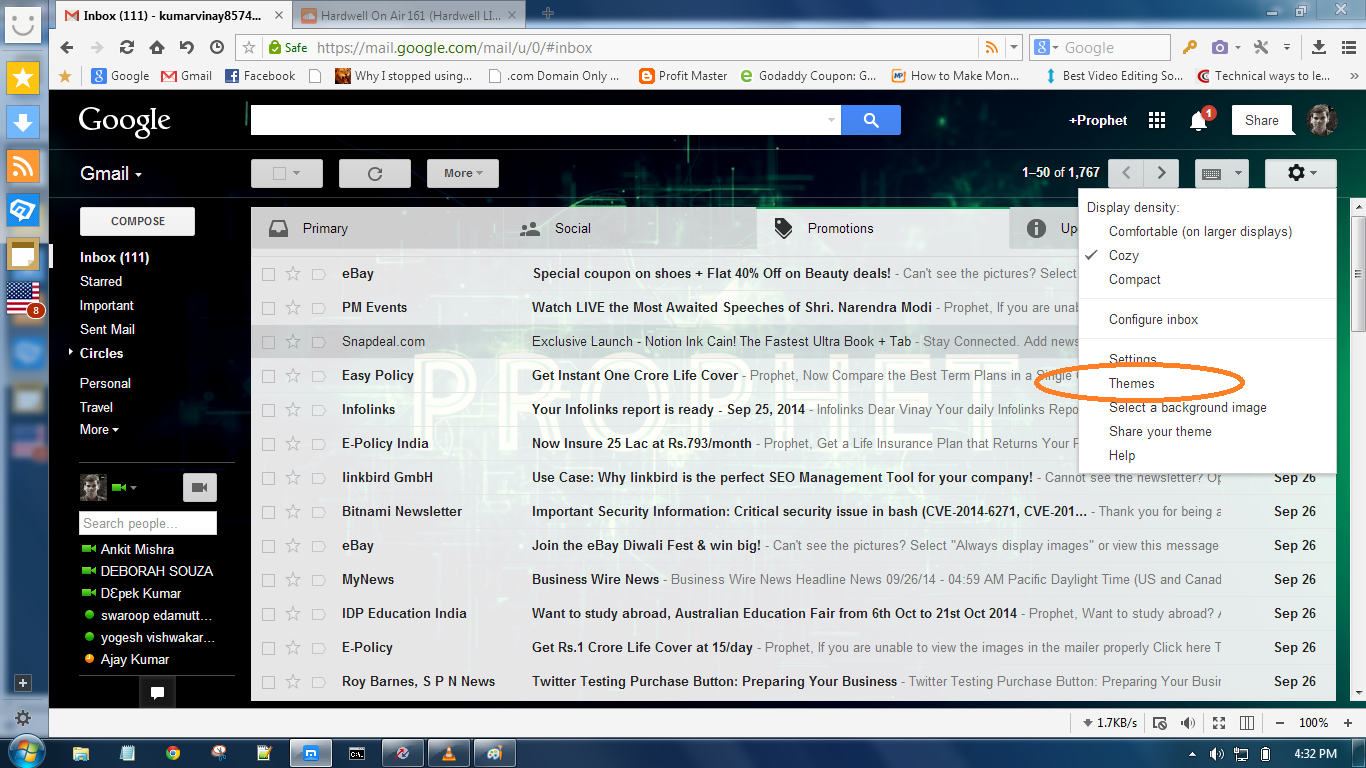Screen dimensions: 1366x768
Task: Select the checkbox next to the eBay email
Action: (267, 273)
